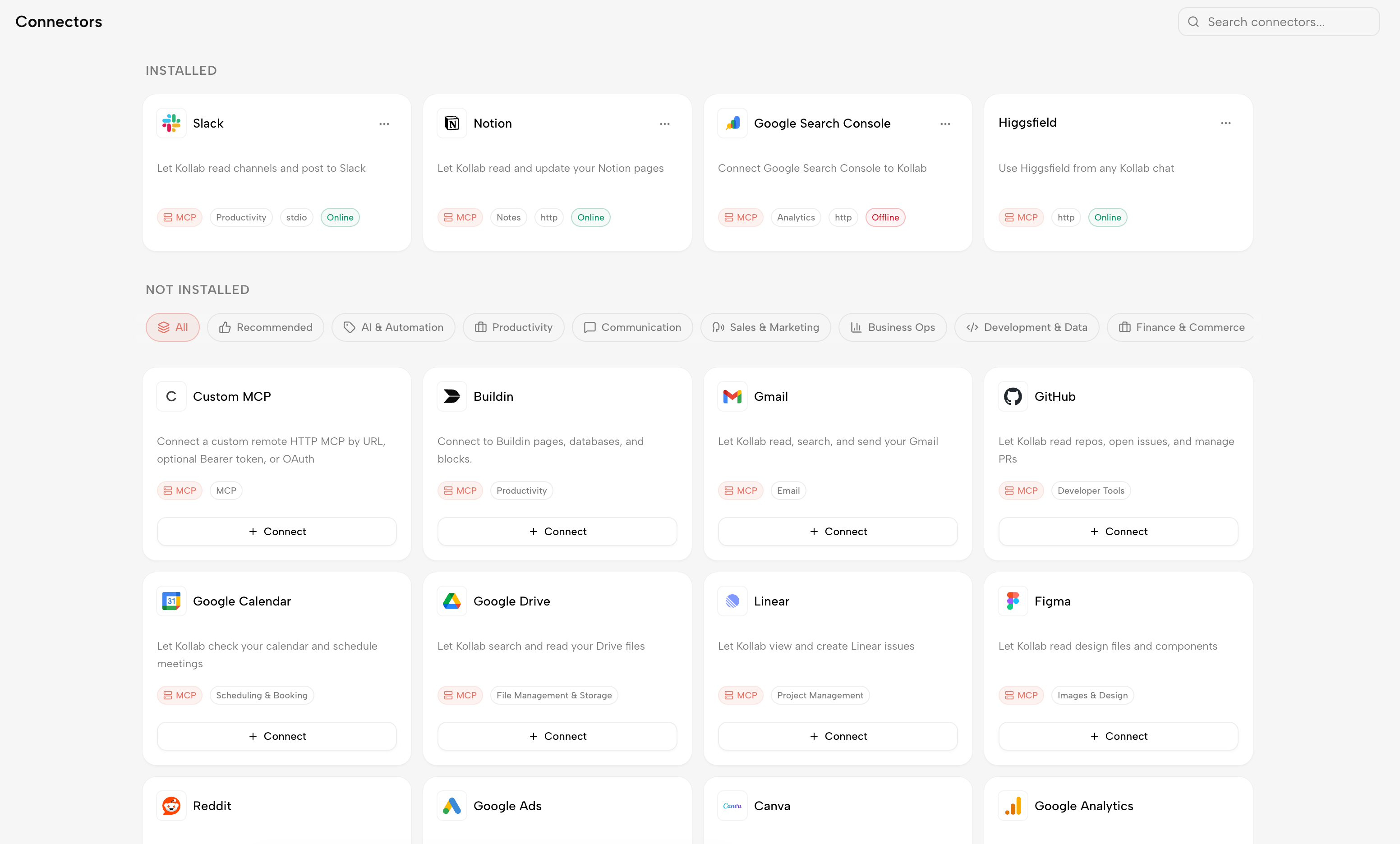Click the Linear logo icon
This screenshot has width=1400, height=844.
click(732, 601)
